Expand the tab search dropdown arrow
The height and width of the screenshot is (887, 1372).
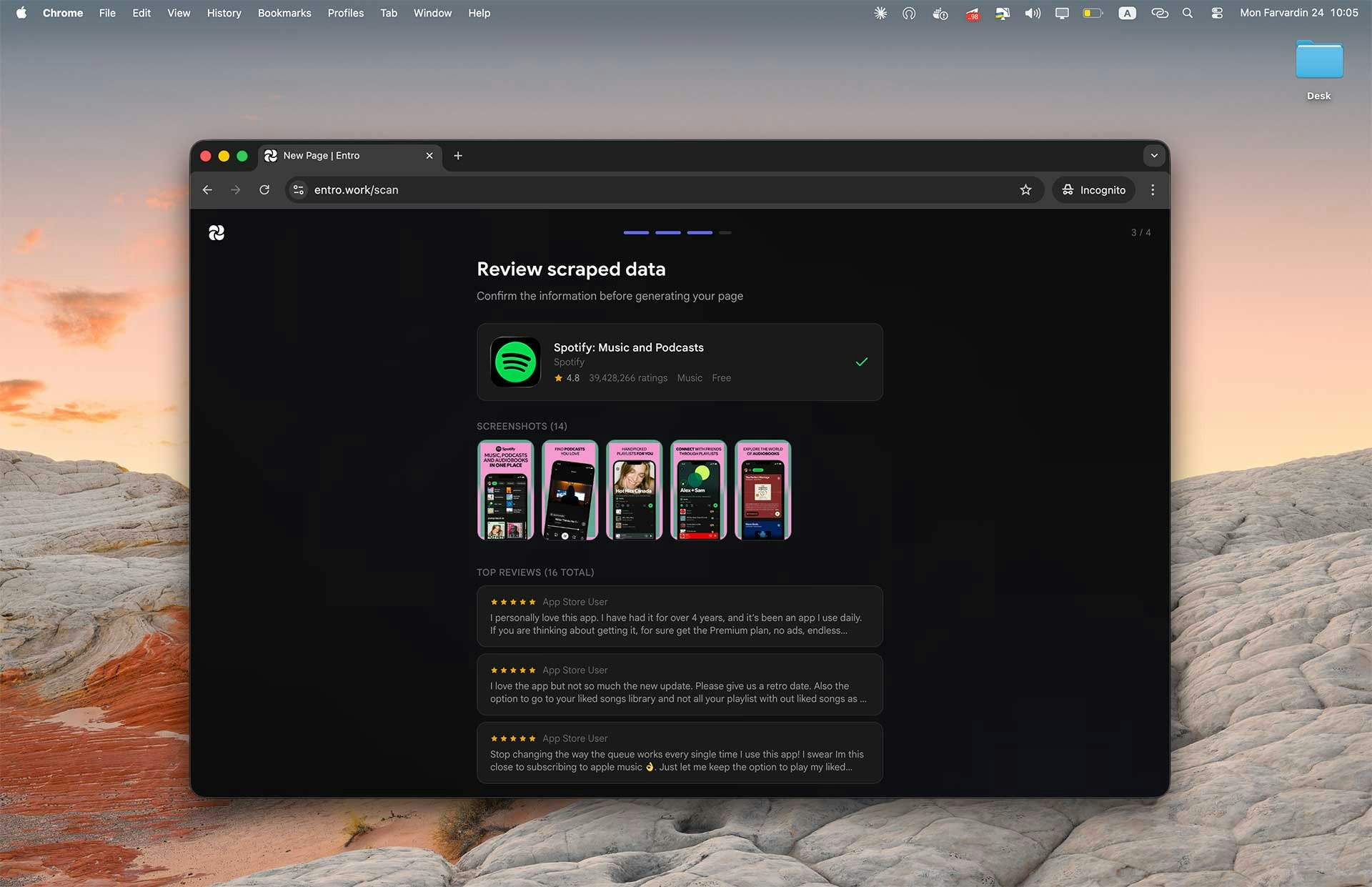(x=1153, y=156)
